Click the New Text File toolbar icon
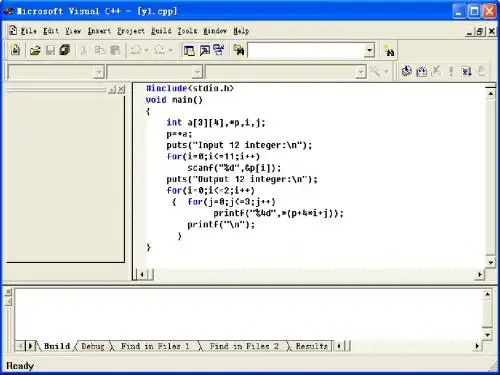500x375 pixels. [x=15, y=50]
